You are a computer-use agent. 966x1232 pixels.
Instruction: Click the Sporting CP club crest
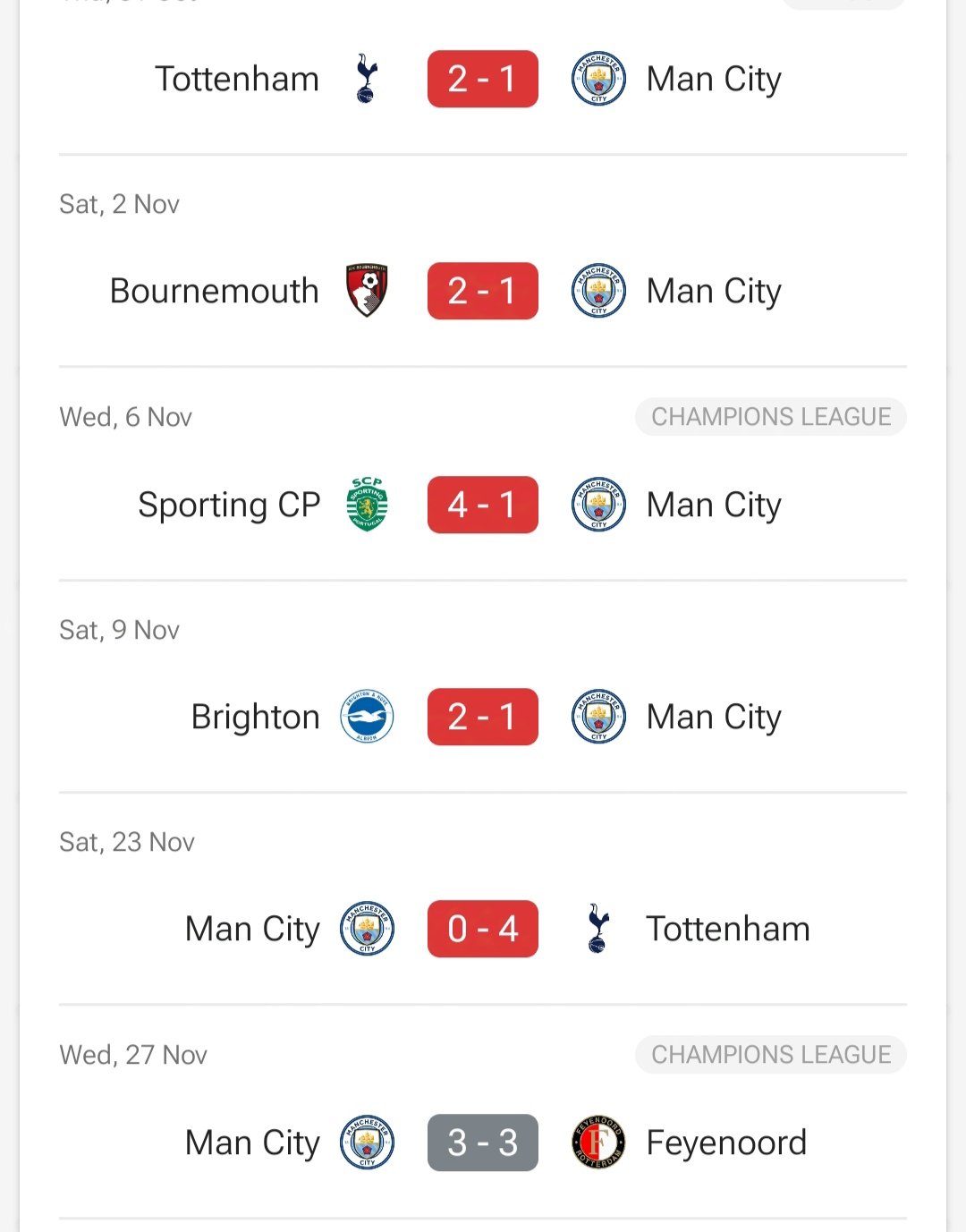[367, 505]
